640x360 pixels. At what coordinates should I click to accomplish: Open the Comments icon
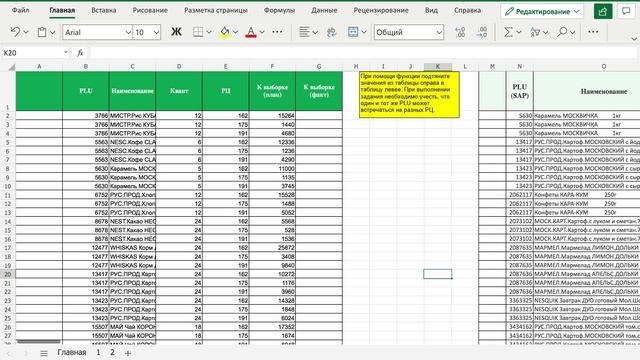[626, 11]
